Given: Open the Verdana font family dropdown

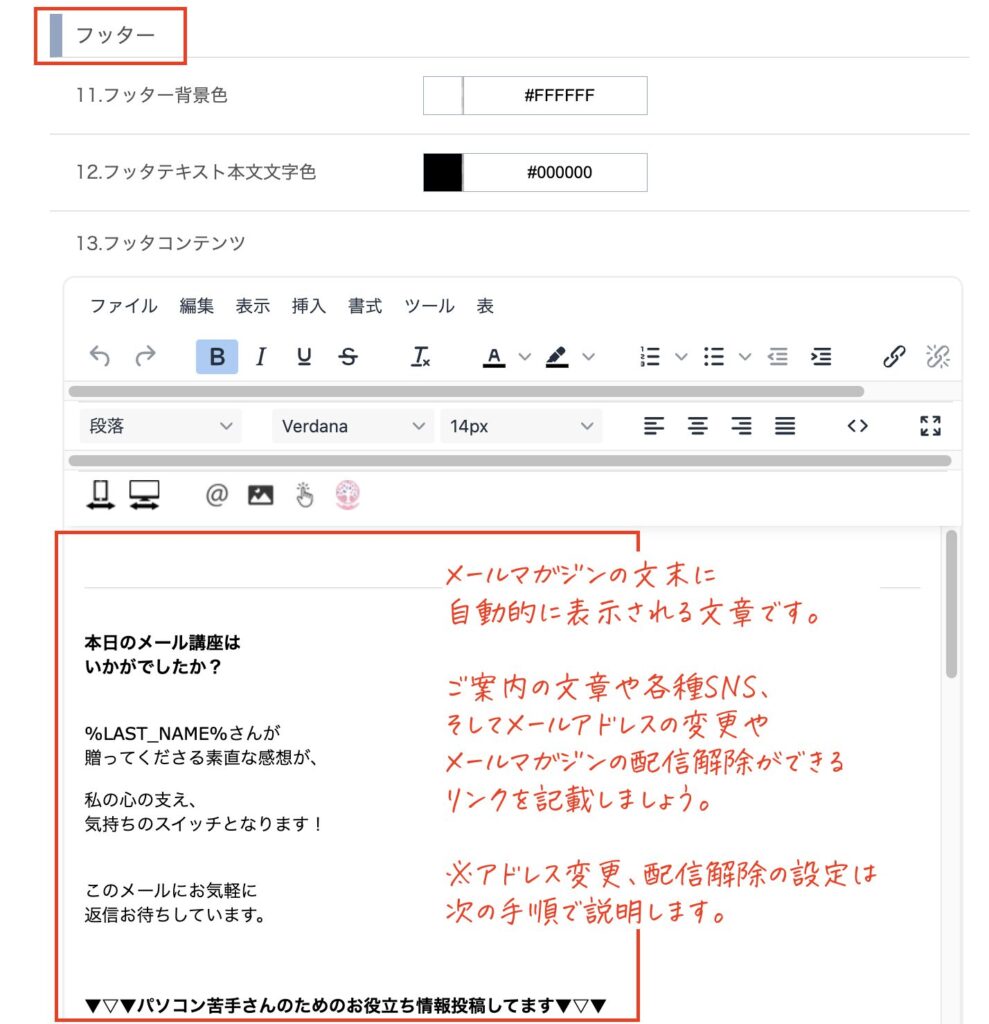Looking at the screenshot, I should [x=353, y=426].
